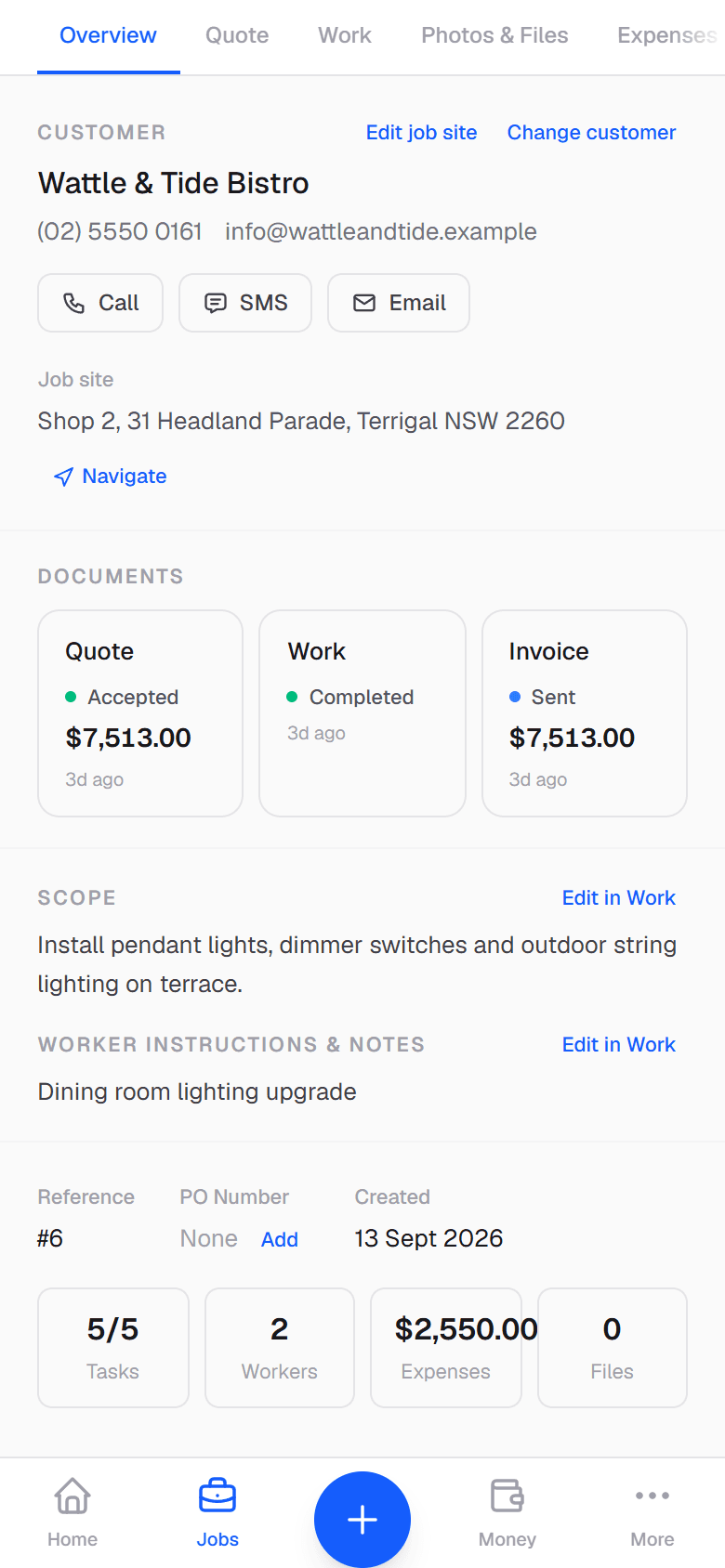This screenshot has height=1568, width=725.
Task: Tap created date 13 Sept 2026
Action: tap(428, 1239)
